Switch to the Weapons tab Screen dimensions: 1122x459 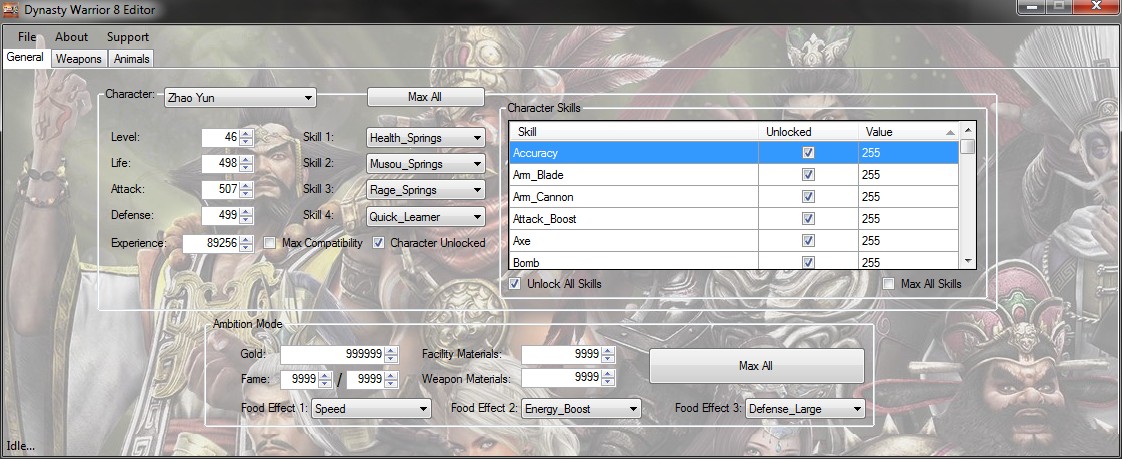(79, 59)
